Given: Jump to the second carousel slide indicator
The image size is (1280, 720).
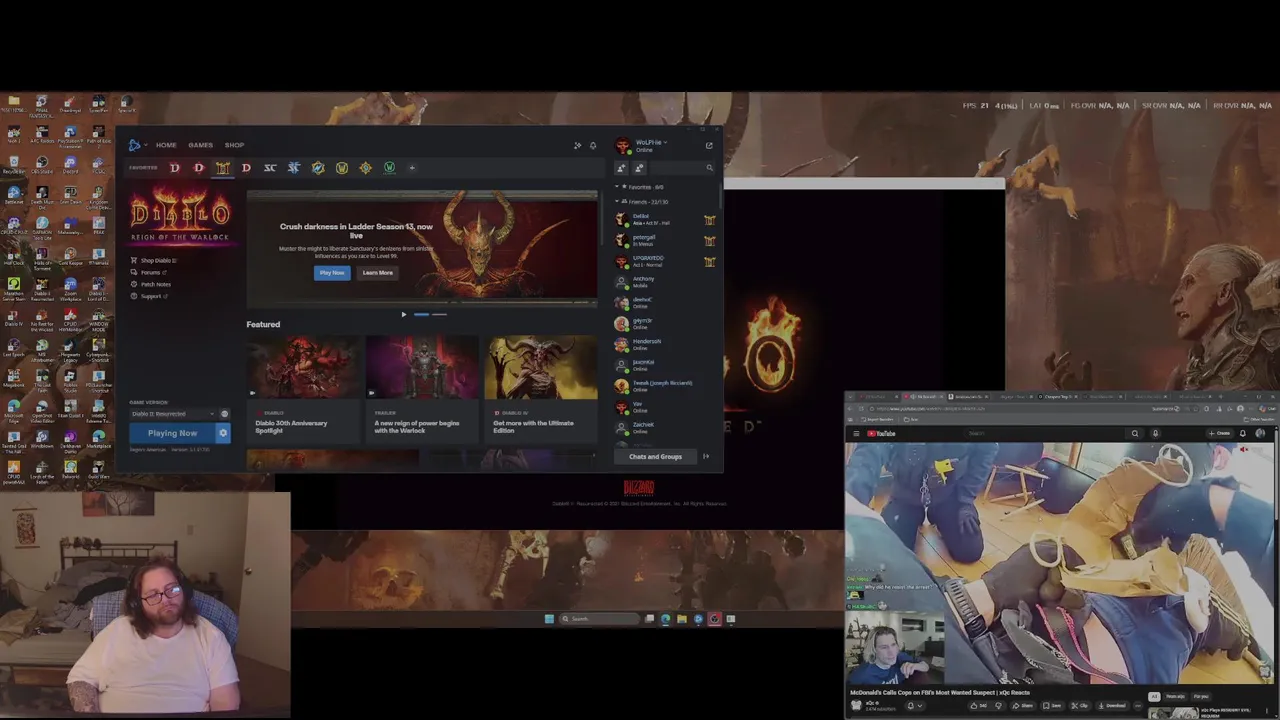Looking at the screenshot, I should click(439, 314).
